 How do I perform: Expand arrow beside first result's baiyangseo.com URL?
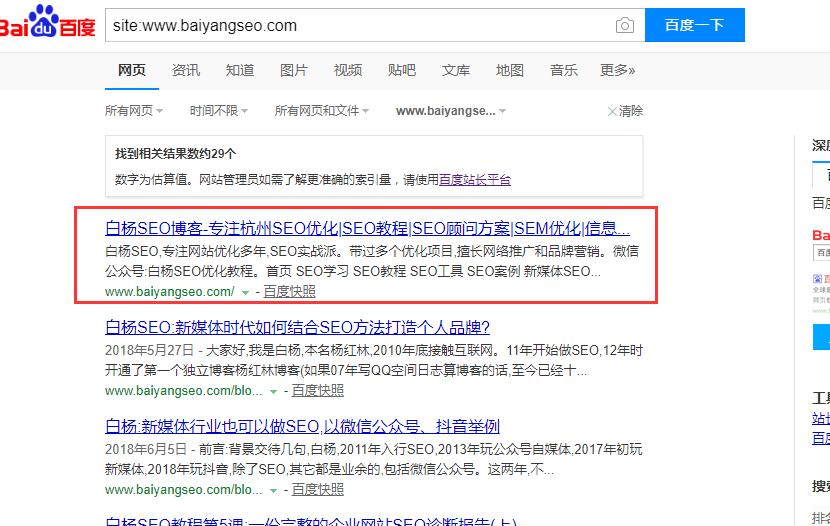click(x=245, y=292)
